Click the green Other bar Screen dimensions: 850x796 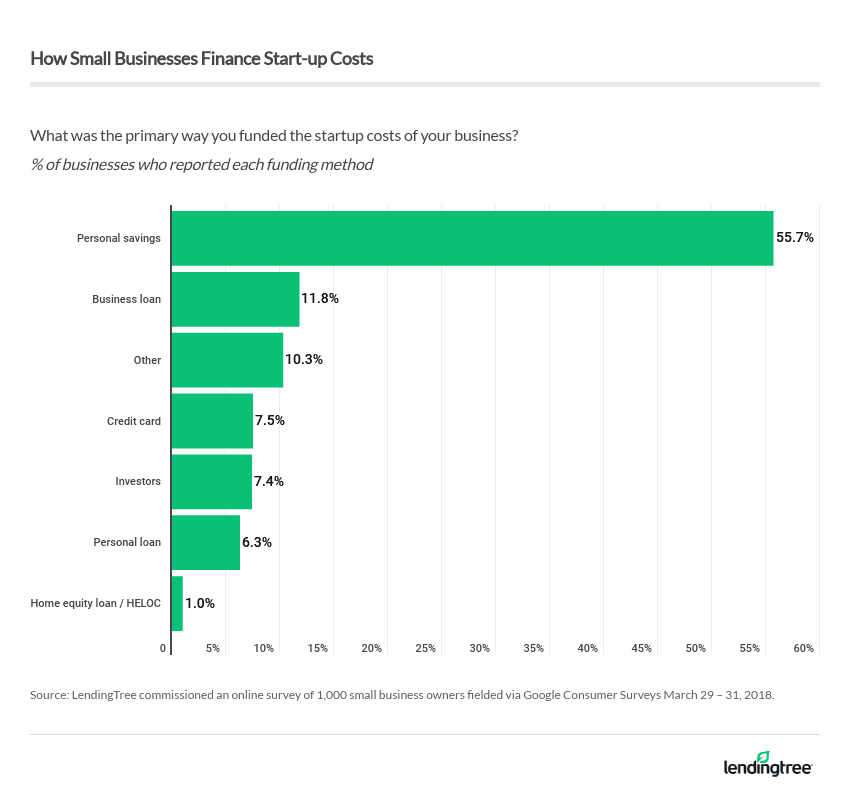227,360
